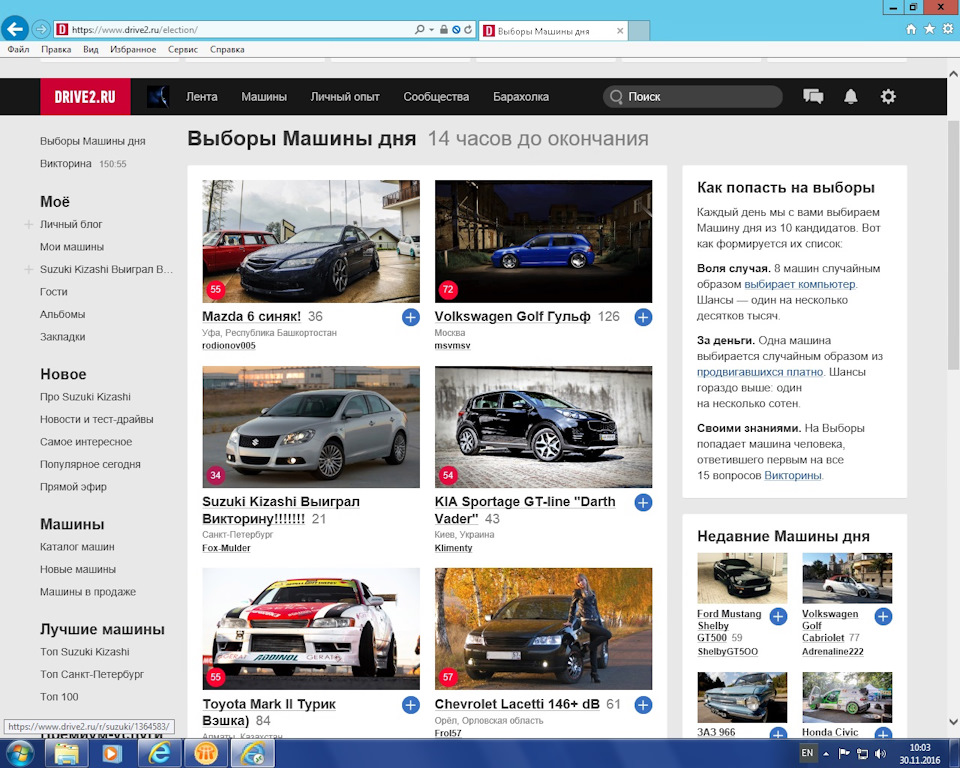Image resolution: width=960 pixels, height=768 pixels.
Task: Expand the Личный блог plus in the sidebar
Action: (x=28, y=225)
